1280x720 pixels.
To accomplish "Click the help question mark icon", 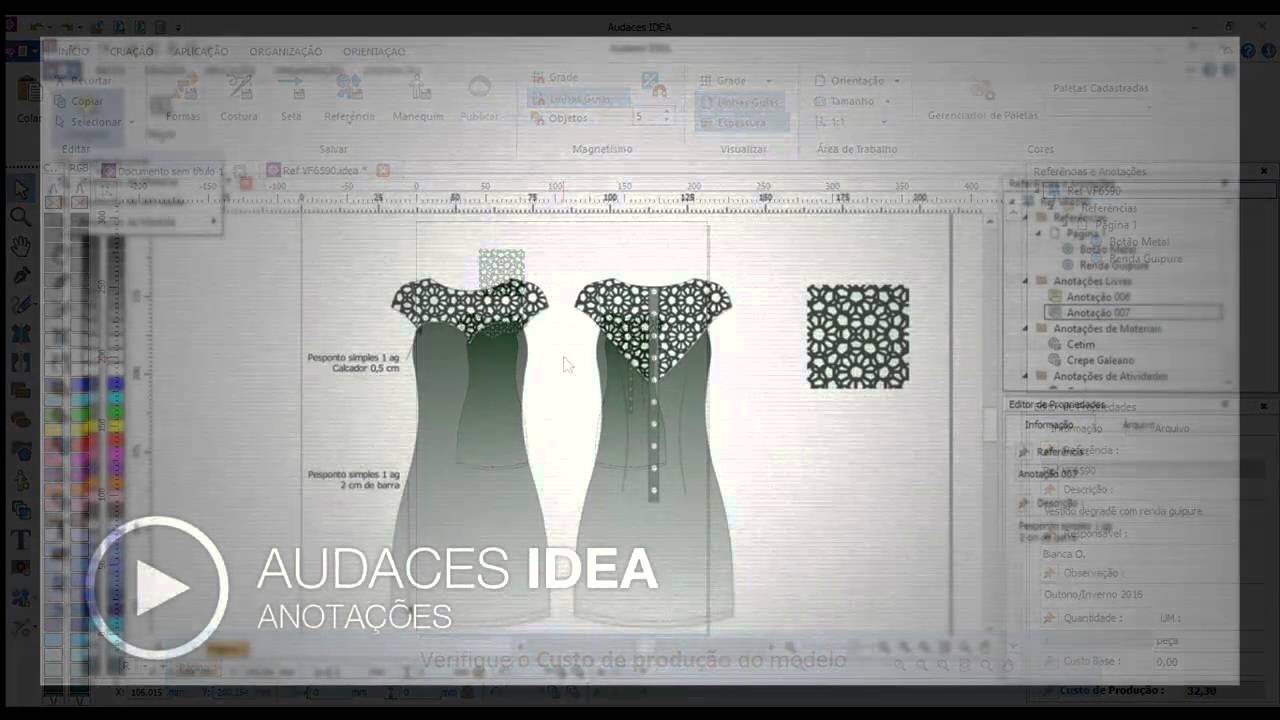I will click(x=1247, y=50).
